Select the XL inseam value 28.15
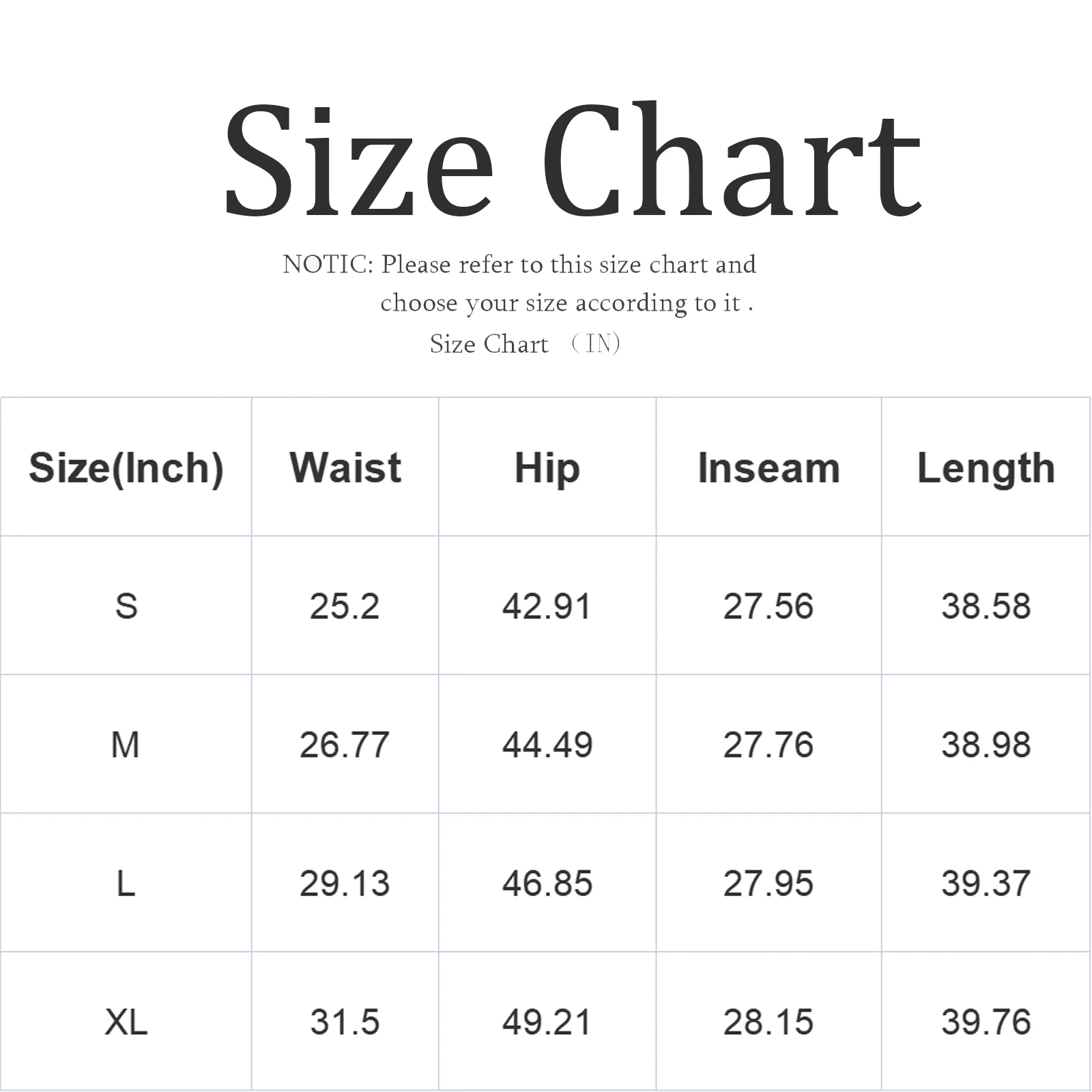This screenshot has height=1092, width=1092. [768, 1022]
